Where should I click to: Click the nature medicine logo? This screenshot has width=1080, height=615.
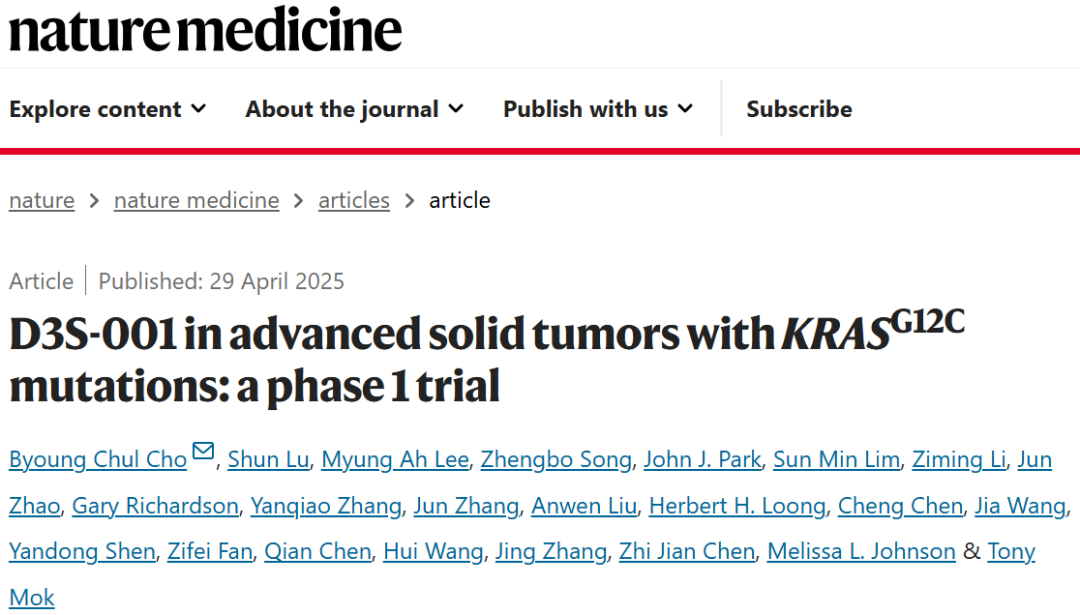[205, 30]
